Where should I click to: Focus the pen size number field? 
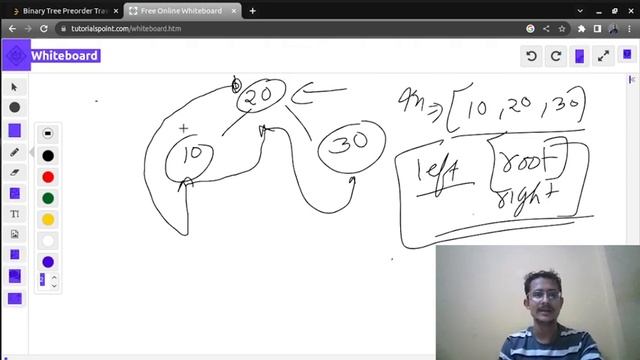point(42,280)
